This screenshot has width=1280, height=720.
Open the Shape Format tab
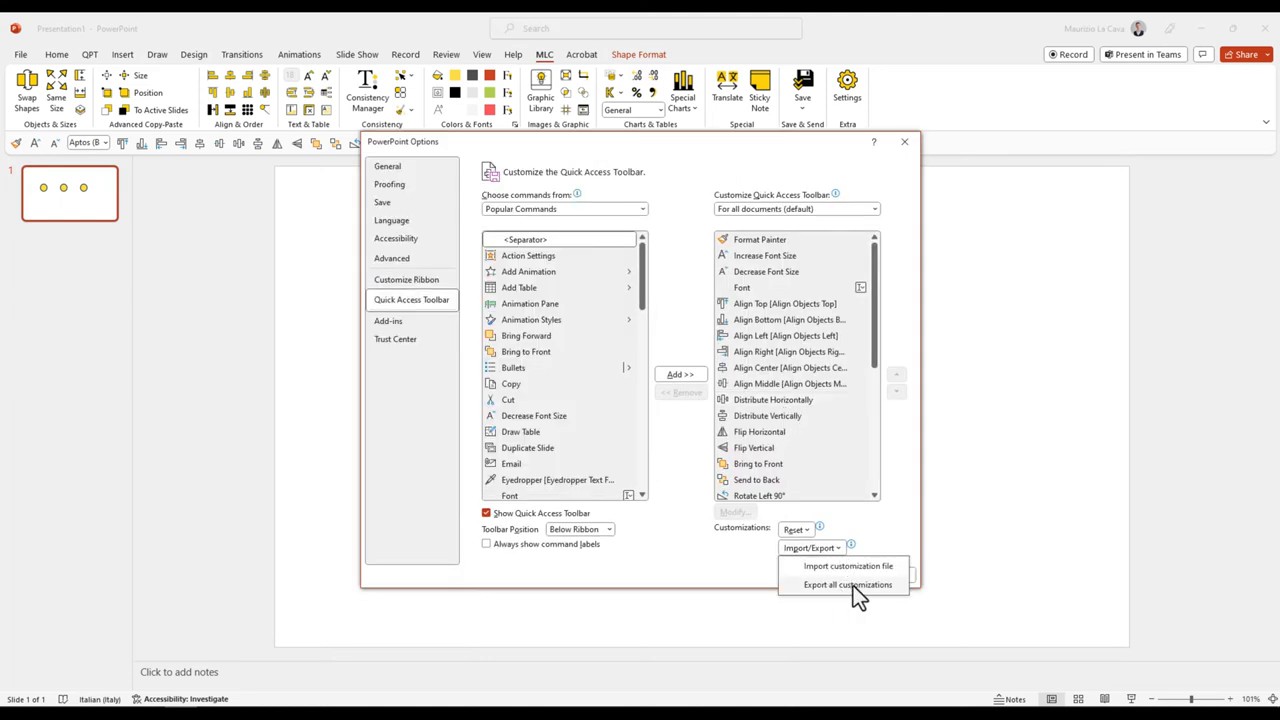(x=638, y=54)
